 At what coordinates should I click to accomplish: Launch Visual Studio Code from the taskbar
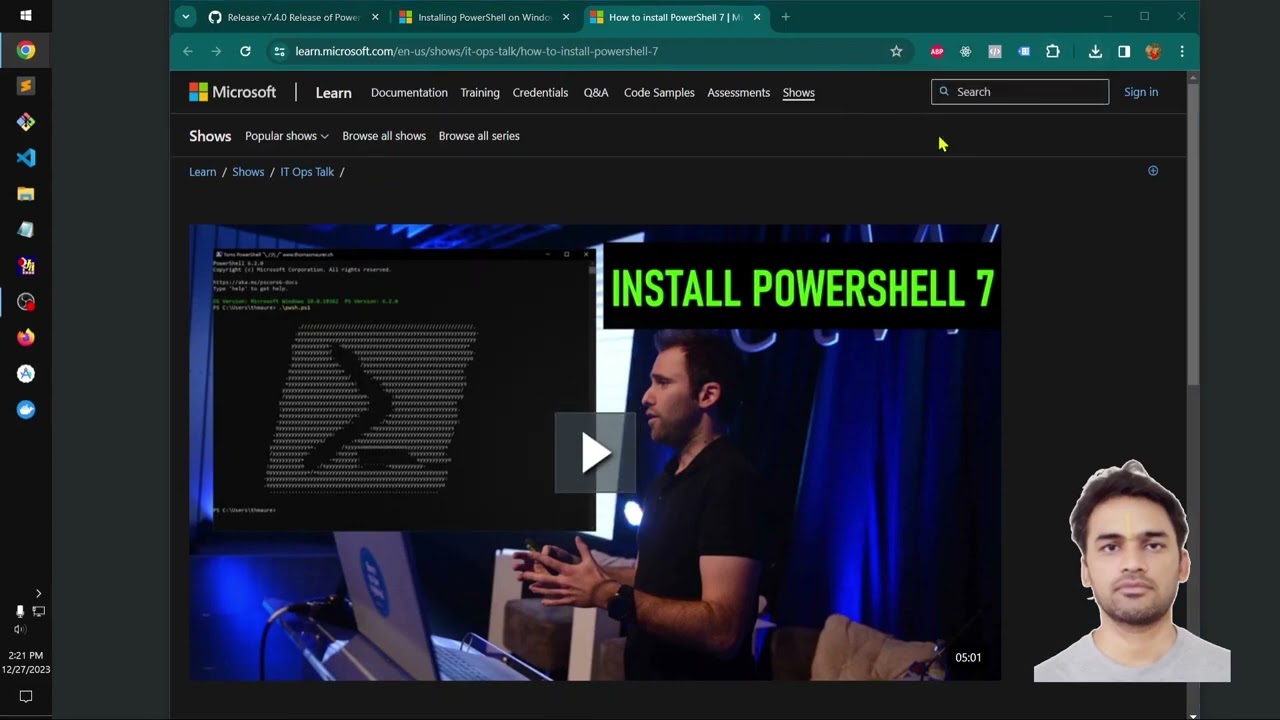pyautogui.click(x=26, y=158)
